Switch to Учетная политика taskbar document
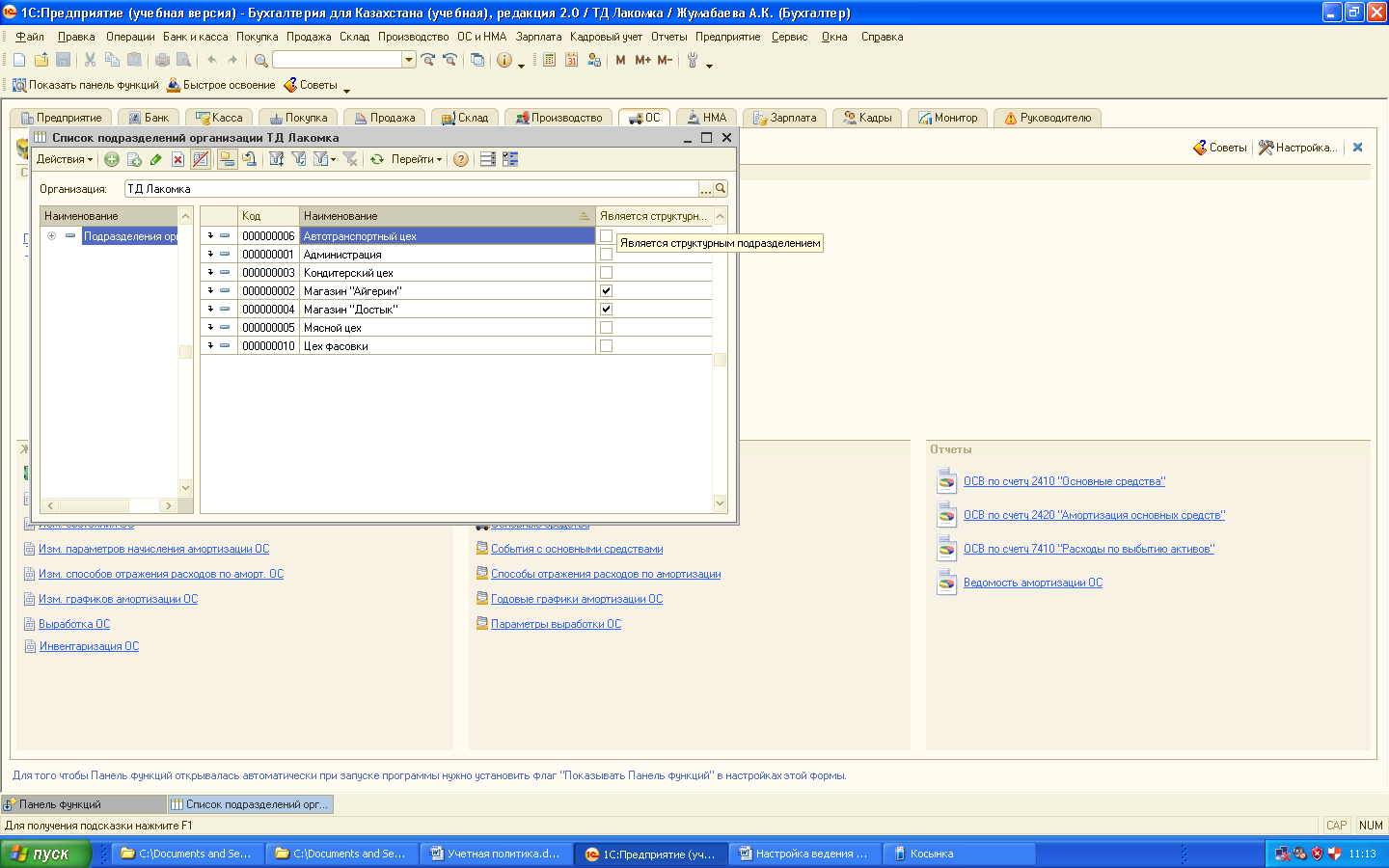 click(498, 854)
